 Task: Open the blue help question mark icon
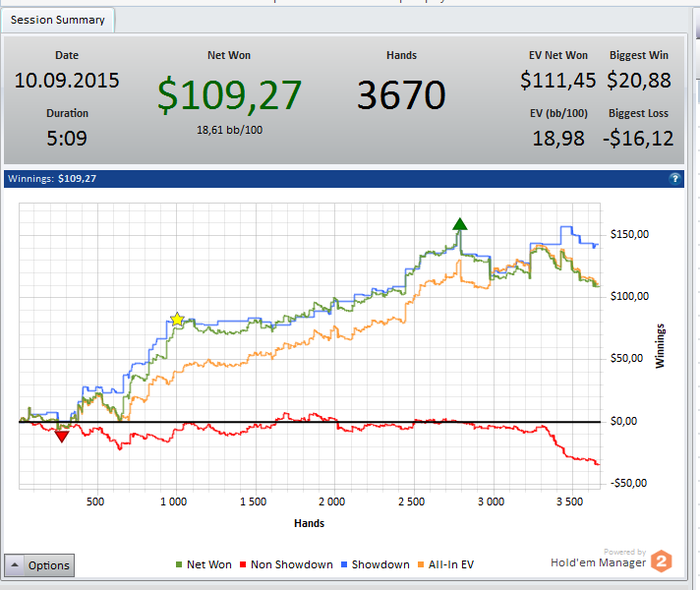pos(675,179)
